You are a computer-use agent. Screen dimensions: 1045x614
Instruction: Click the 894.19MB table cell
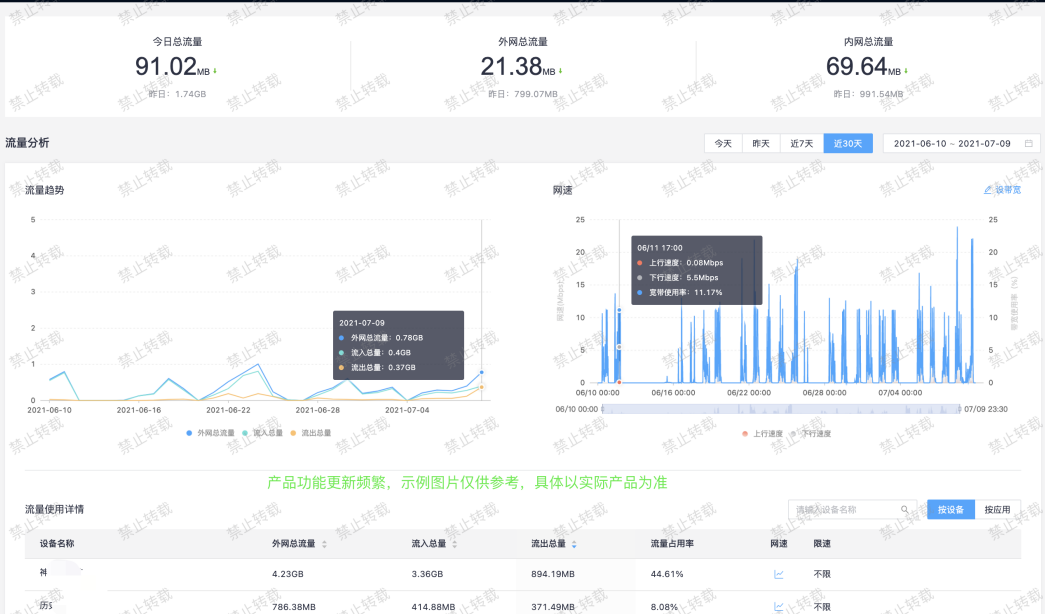pyautogui.click(x=552, y=574)
